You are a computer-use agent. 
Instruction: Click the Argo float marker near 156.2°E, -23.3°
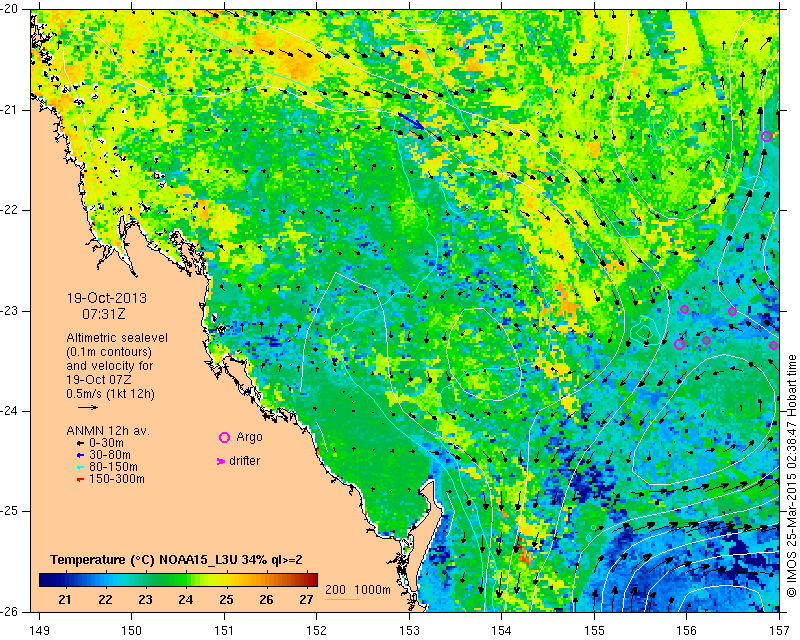pos(706,340)
